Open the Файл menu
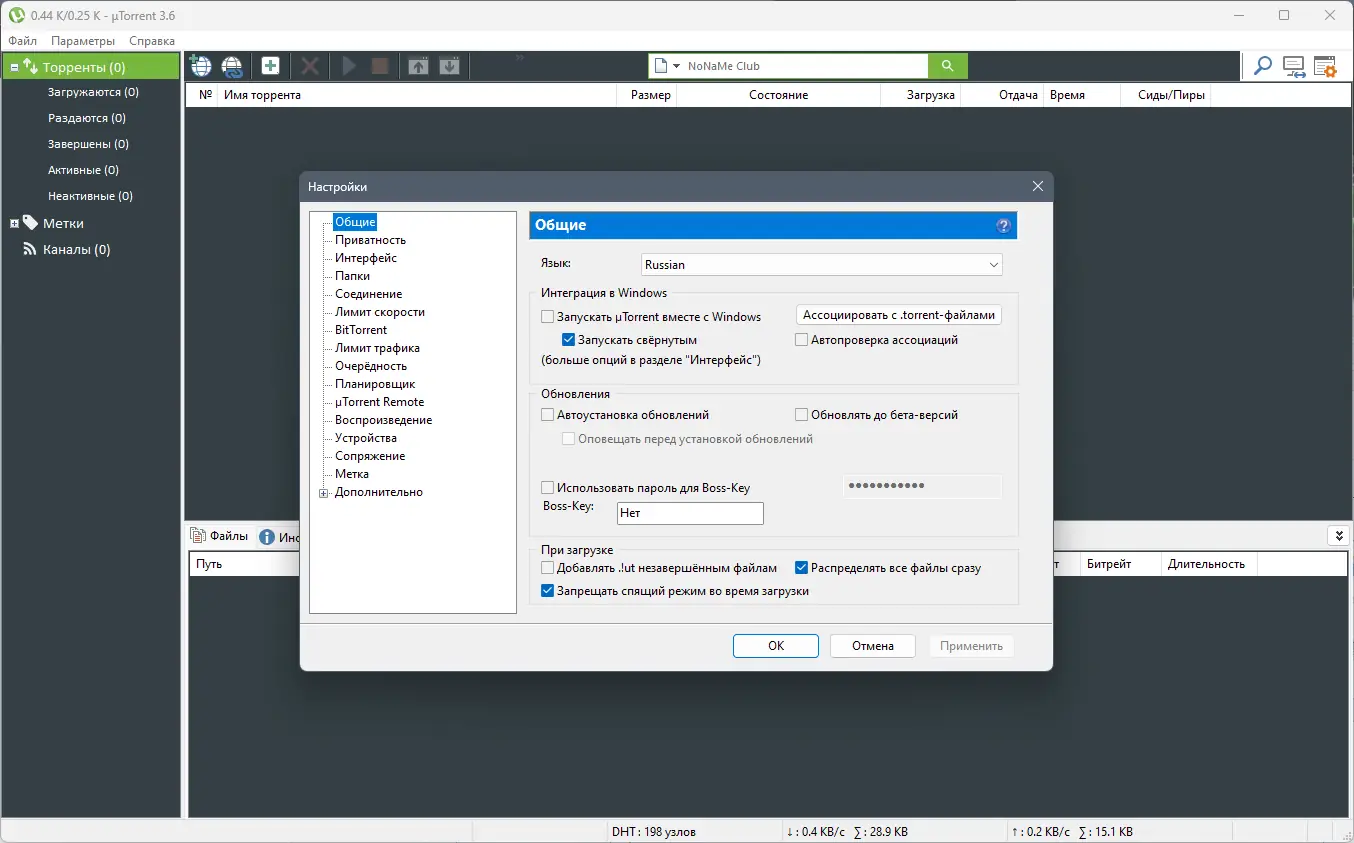This screenshot has width=1354, height=843. 22,41
